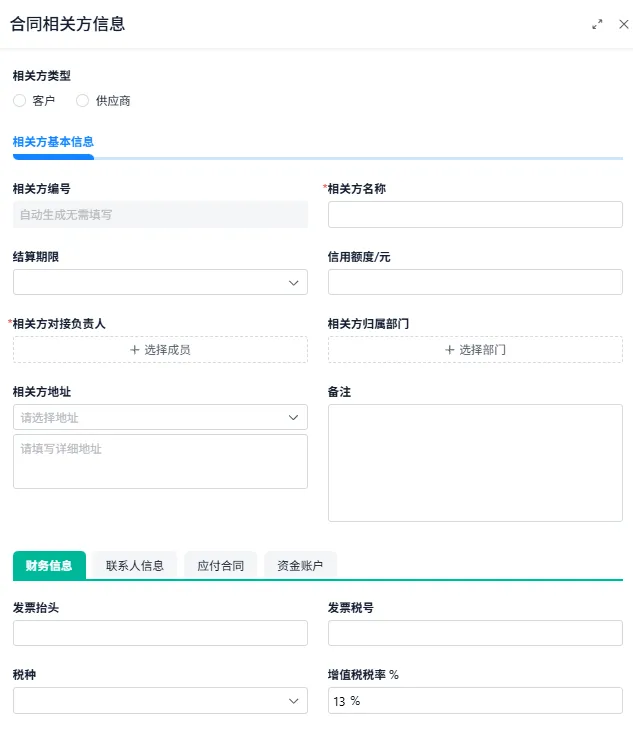Open the 应付合同 tab

click(220, 565)
